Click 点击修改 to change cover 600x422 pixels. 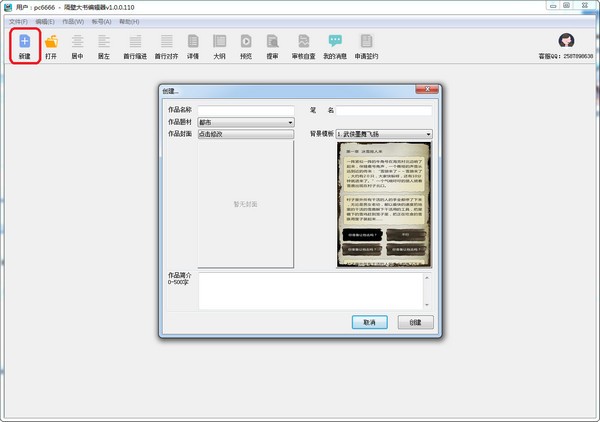pyautogui.click(x=245, y=133)
